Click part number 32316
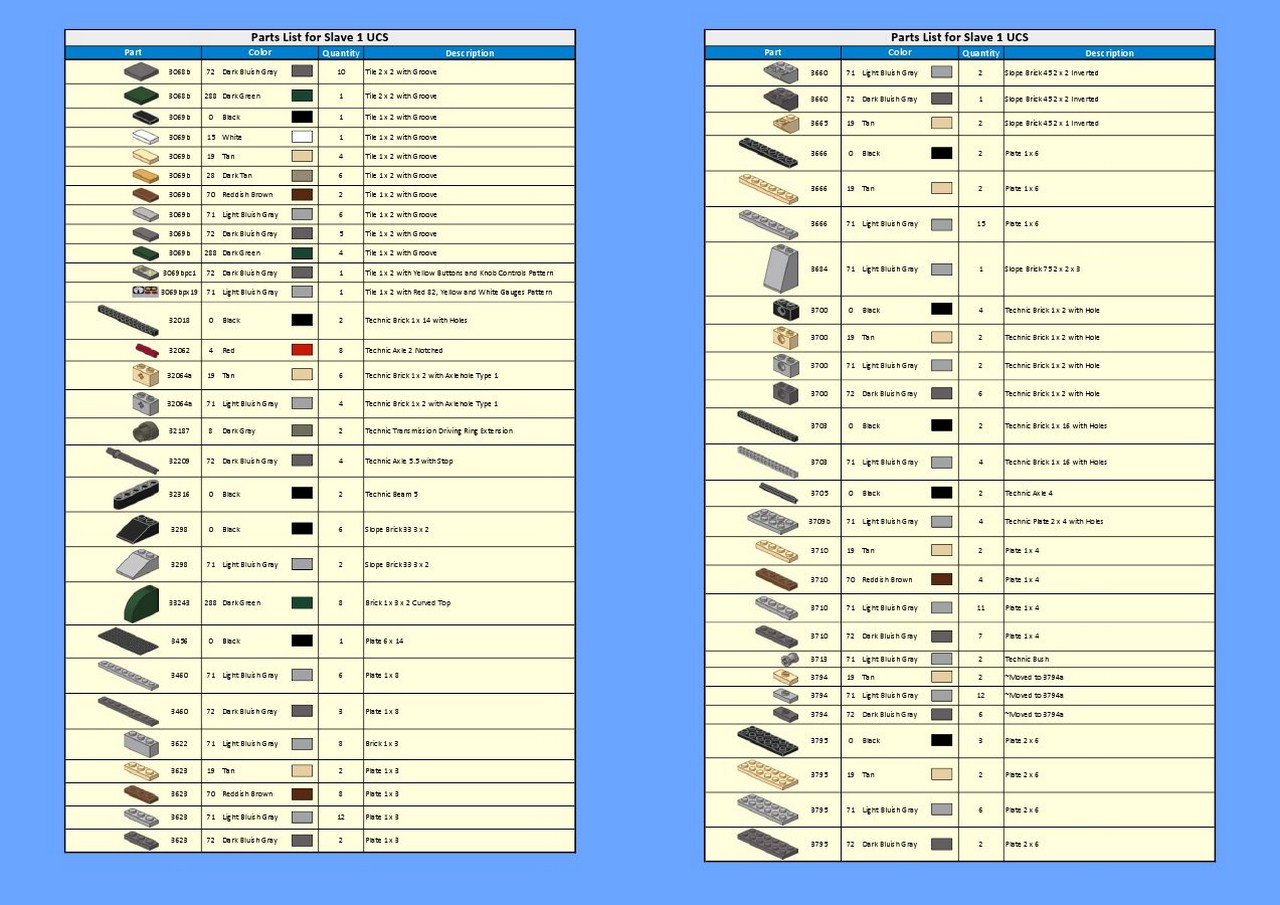Image resolution: width=1280 pixels, height=905 pixels. point(179,494)
